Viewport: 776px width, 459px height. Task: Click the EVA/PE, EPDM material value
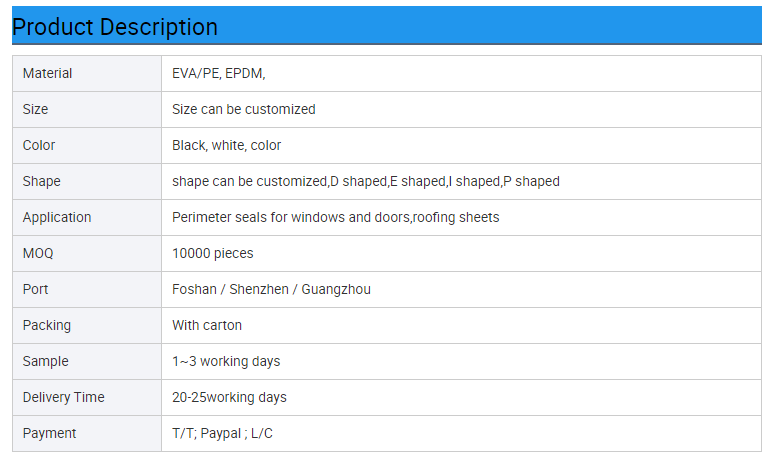click(219, 73)
